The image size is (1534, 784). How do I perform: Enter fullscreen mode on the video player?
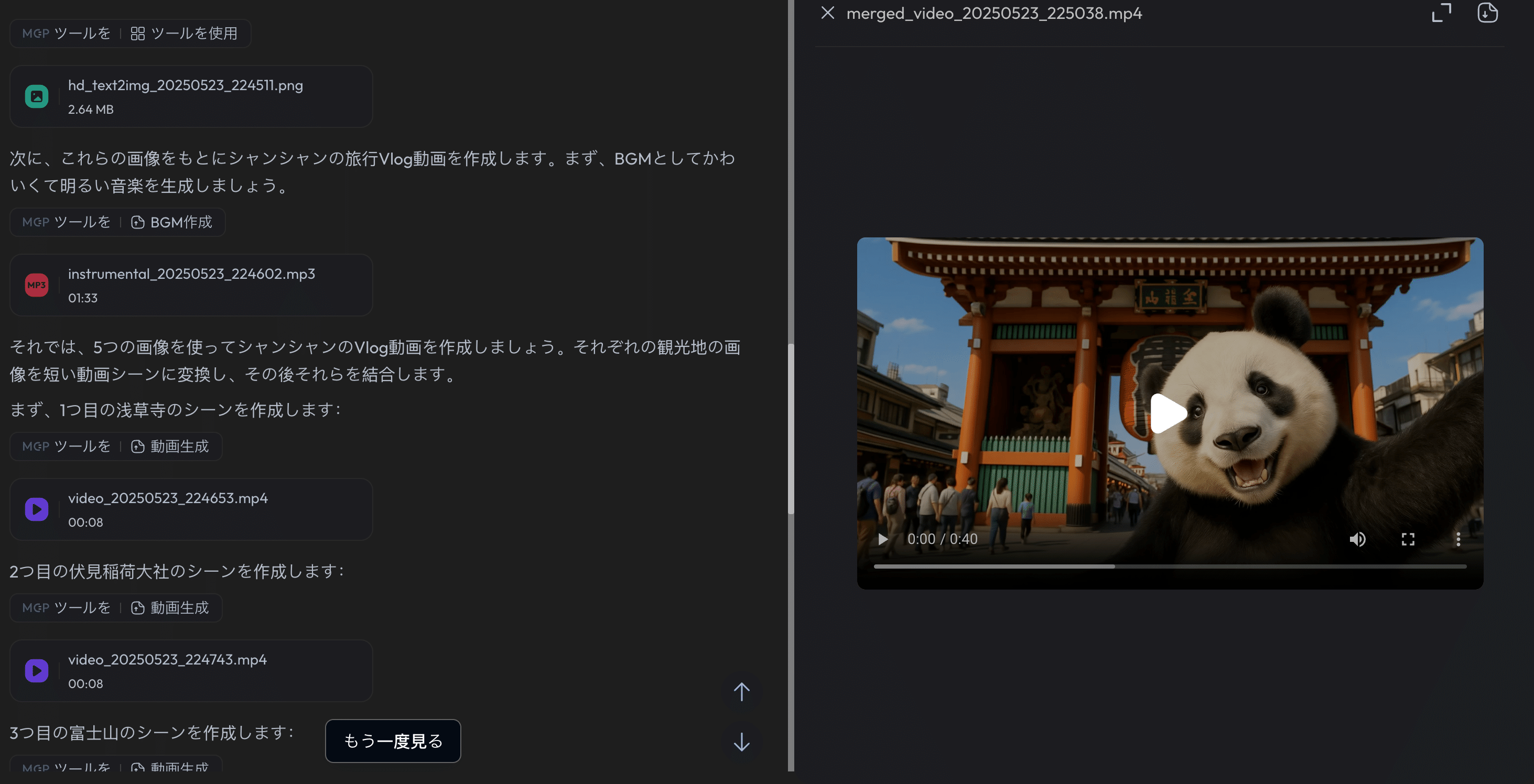(1408, 539)
